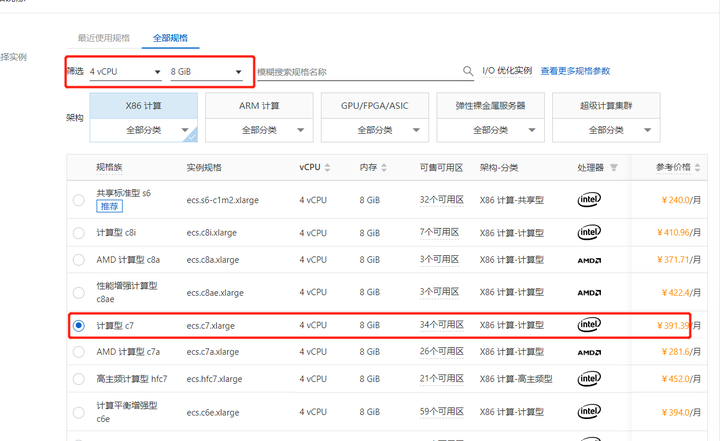This screenshot has width=720, height=441.
Task: Expand 全部分类 under X86 计算
Action: [x=144, y=130]
